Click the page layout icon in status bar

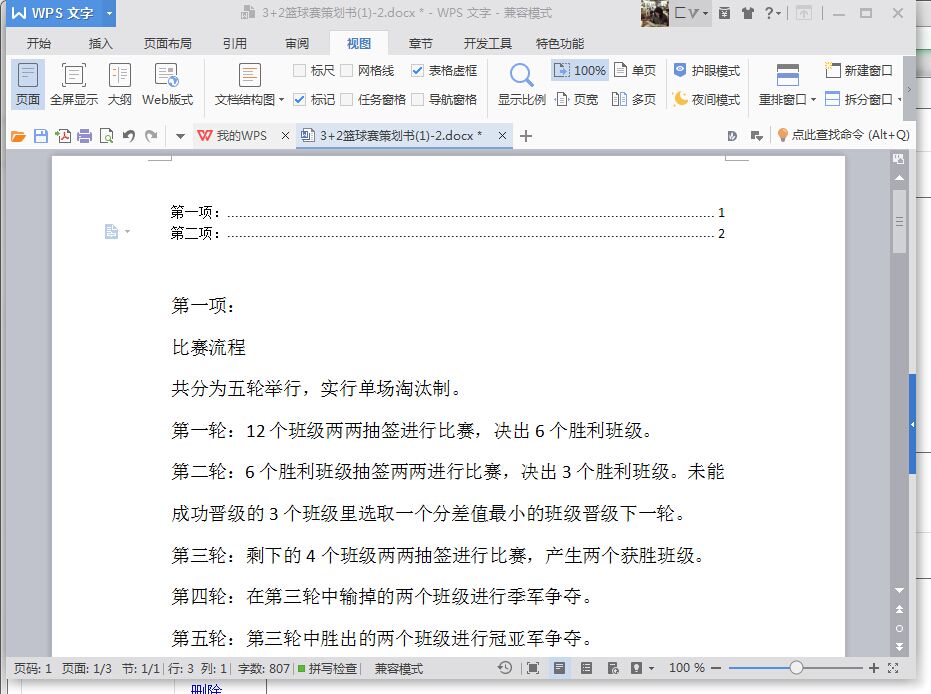559,668
